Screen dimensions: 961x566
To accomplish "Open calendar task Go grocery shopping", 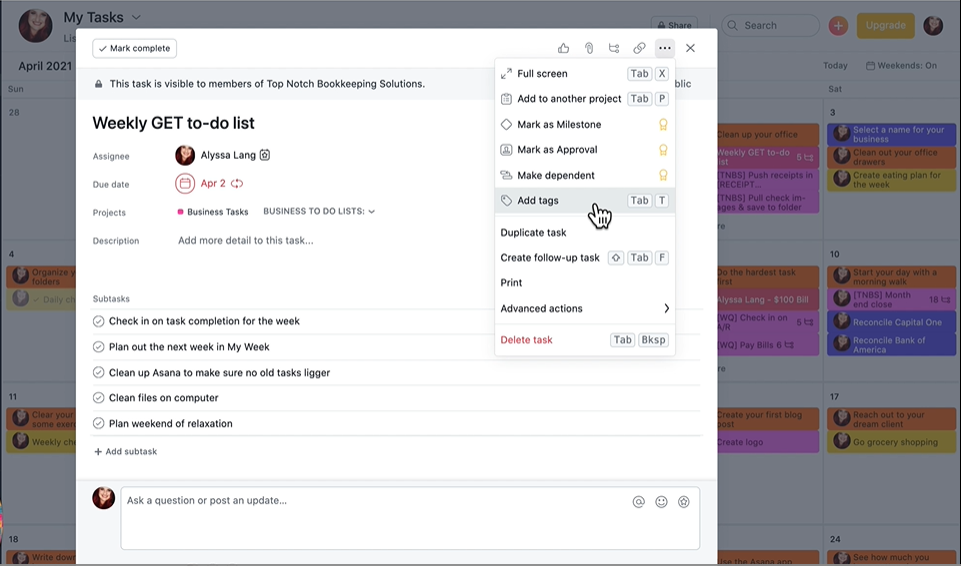I will coord(891,442).
